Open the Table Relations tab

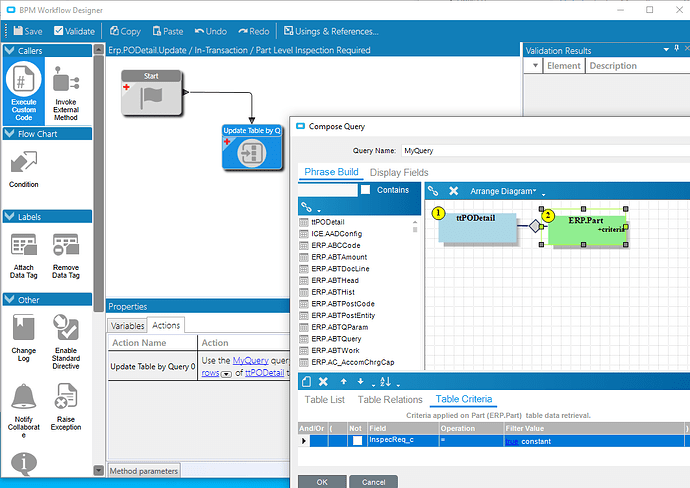[x=389, y=400]
